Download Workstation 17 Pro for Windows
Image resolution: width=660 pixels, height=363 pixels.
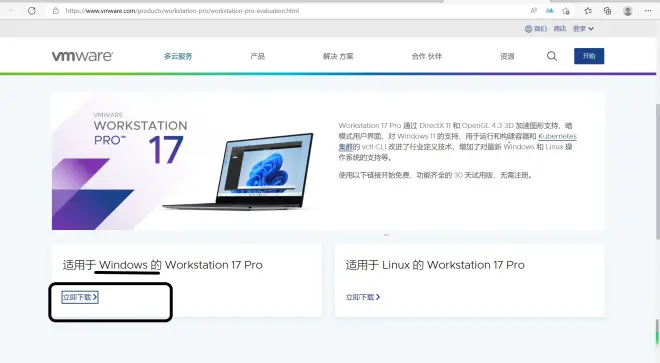[80, 297]
